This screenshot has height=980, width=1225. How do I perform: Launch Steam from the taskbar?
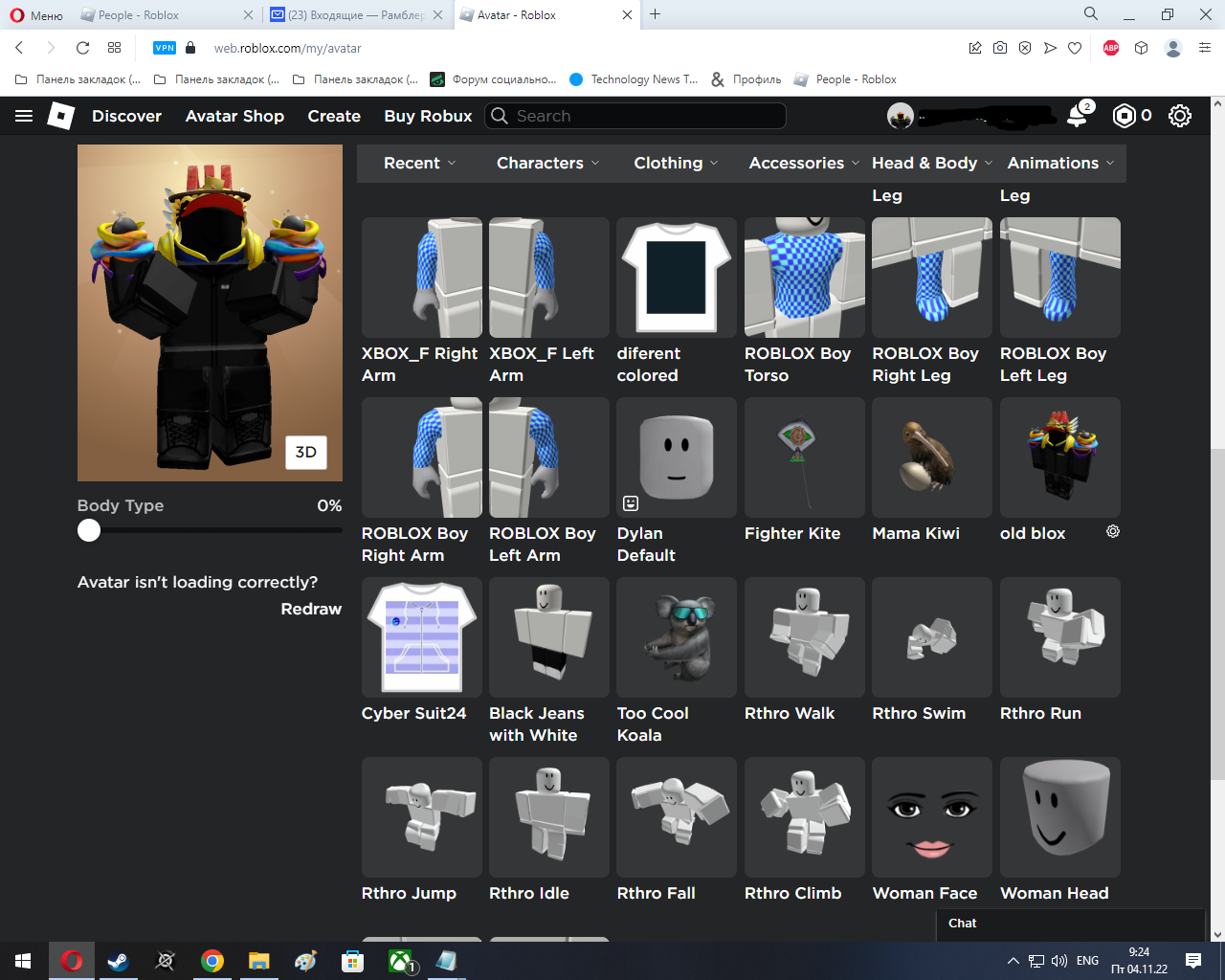click(x=118, y=961)
